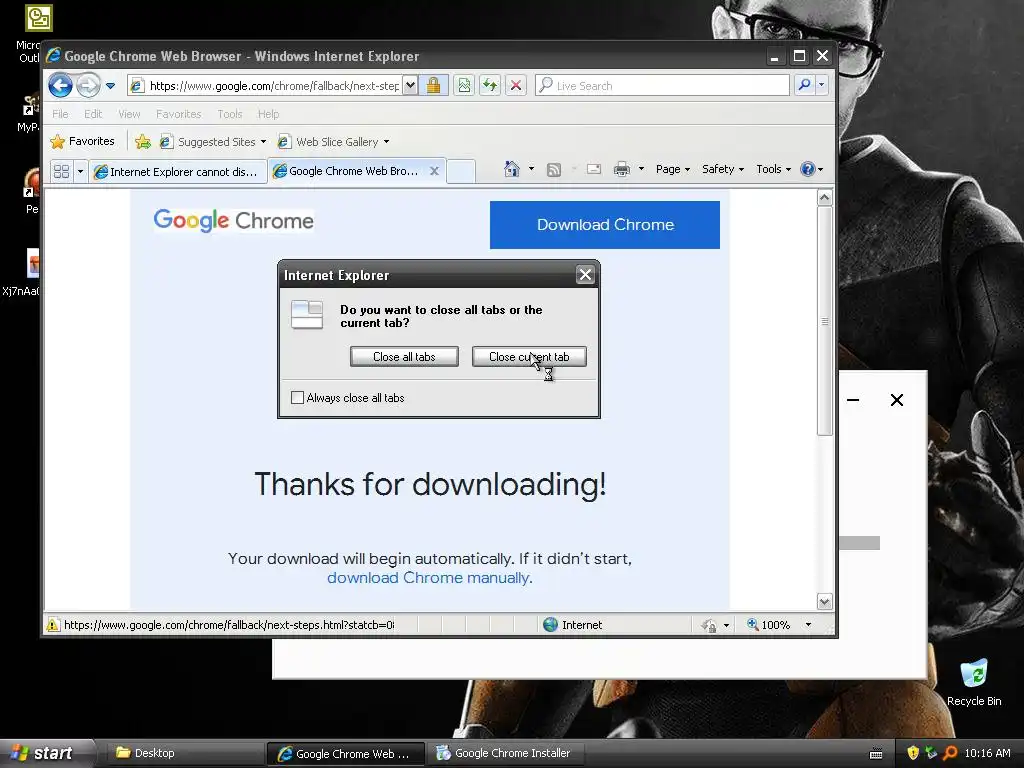Click the orange search tray icon
Screen dimensions: 1024x768
click(x=950, y=753)
